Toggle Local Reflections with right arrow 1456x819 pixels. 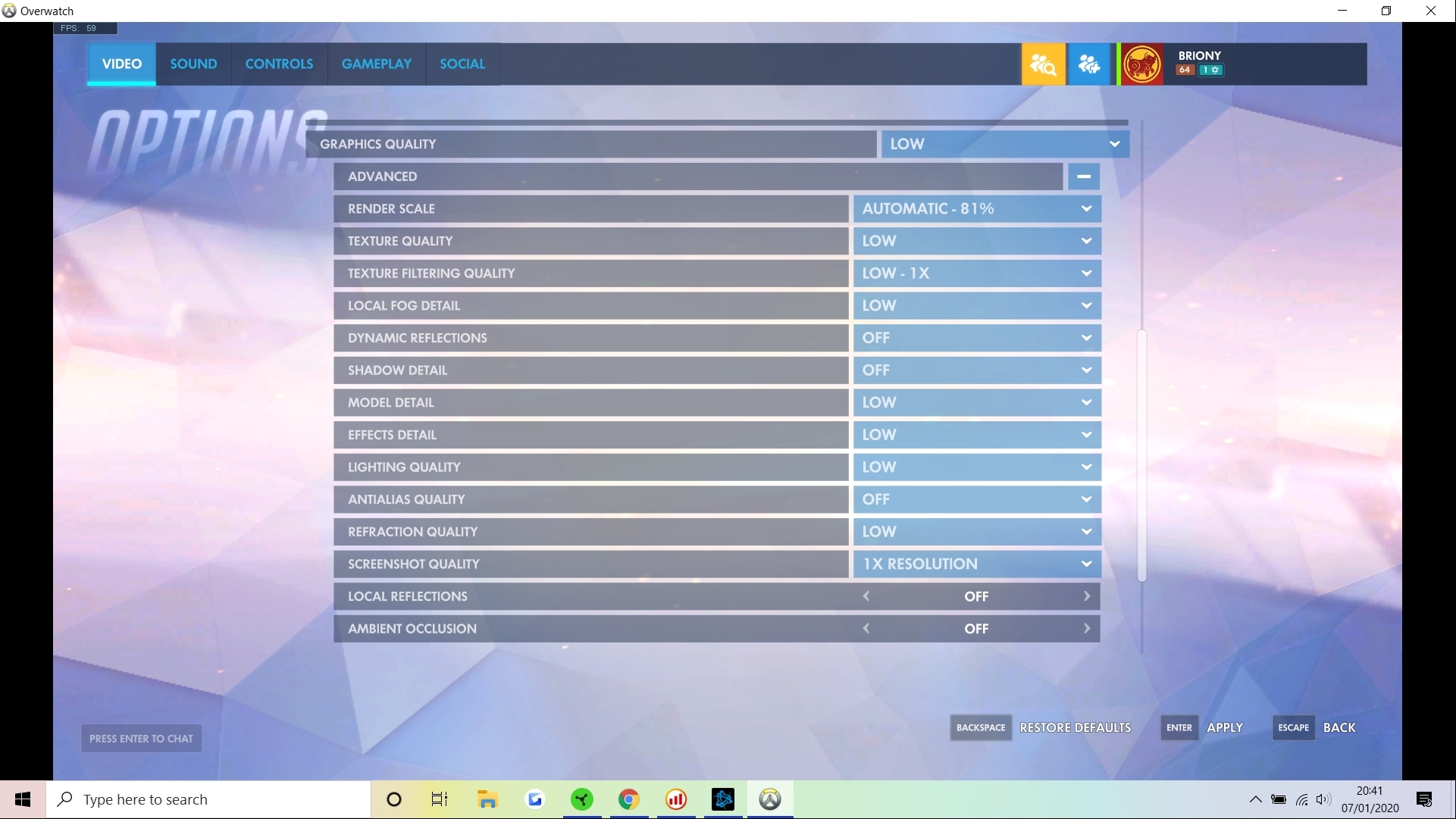(1086, 596)
